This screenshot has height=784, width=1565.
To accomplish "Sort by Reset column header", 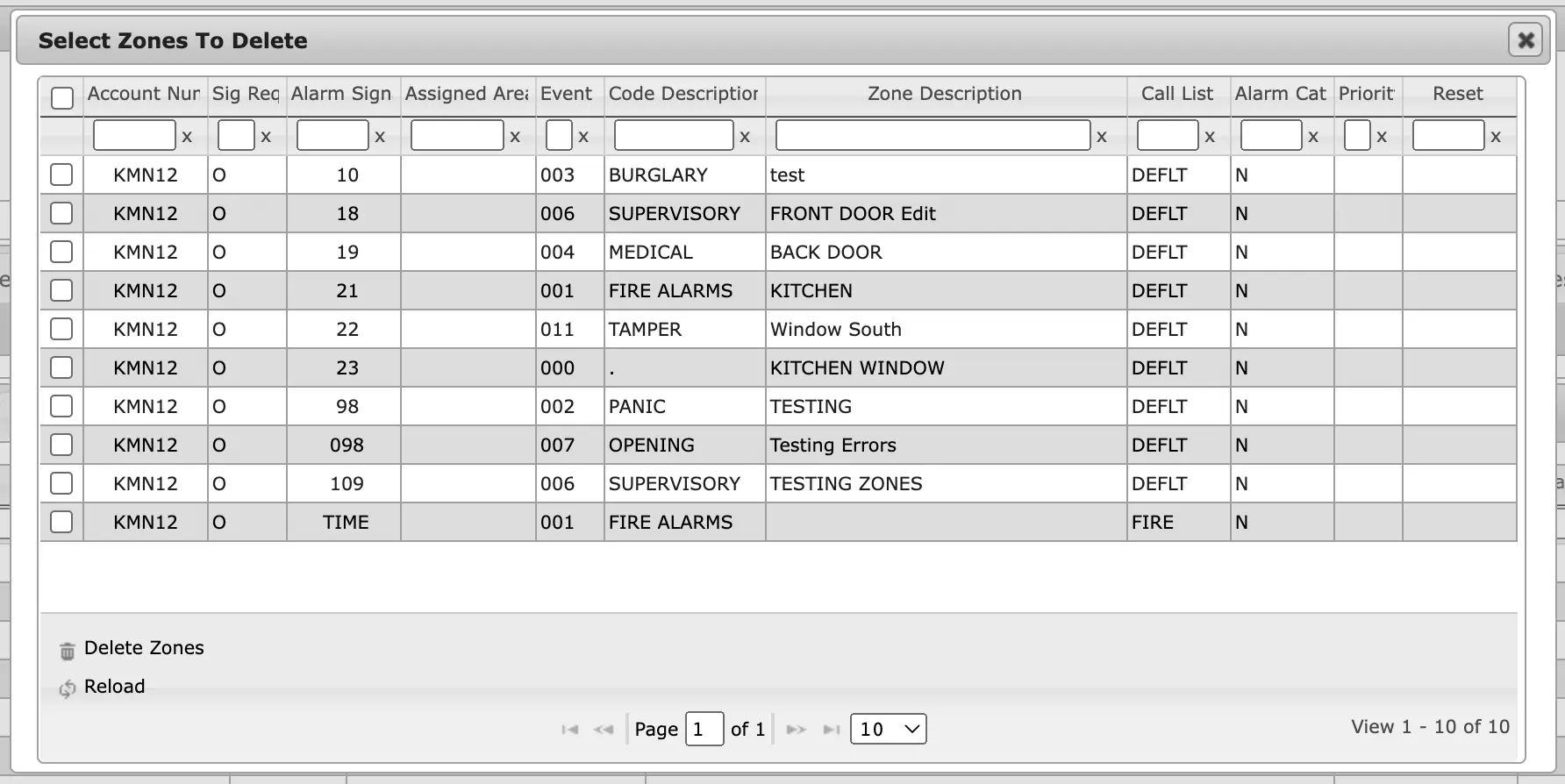I will [x=1458, y=94].
